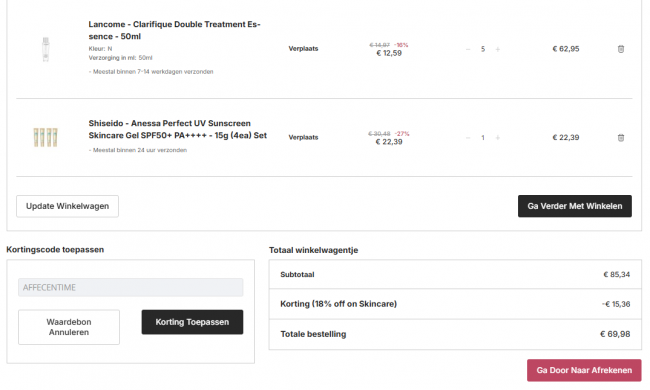Click the Lancome line total € 62,95
Image resolution: width=650 pixels, height=390 pixels.
click(566, 49)
